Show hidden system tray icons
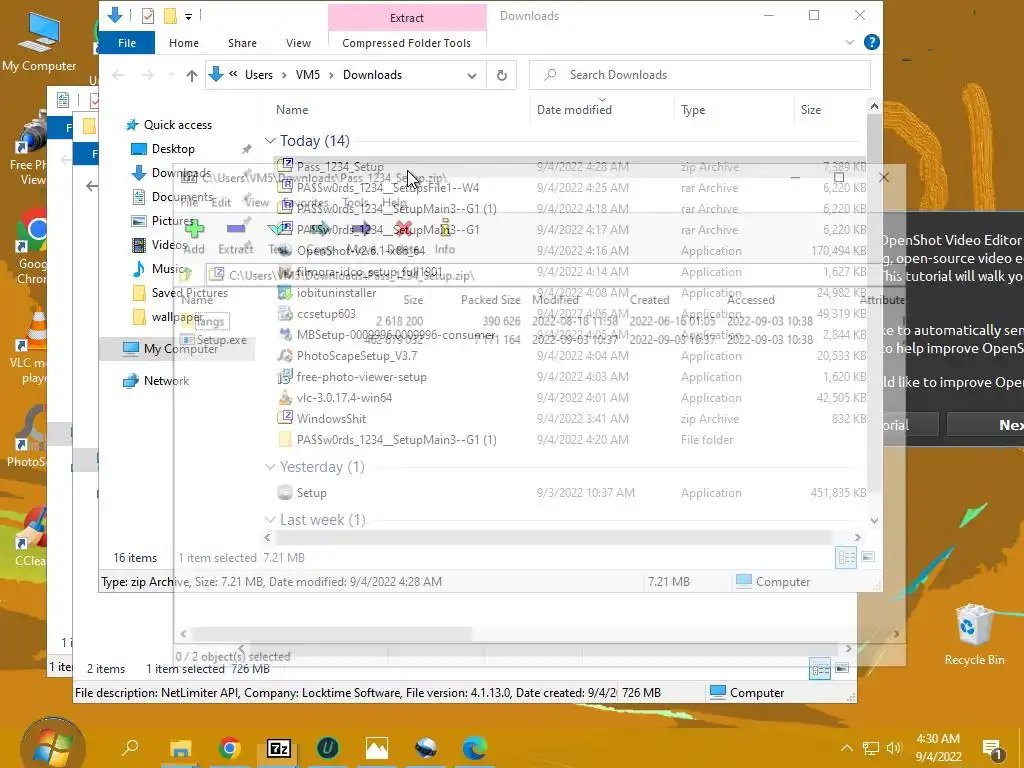This screenshot has width=1024, height=768. (846, 748)
